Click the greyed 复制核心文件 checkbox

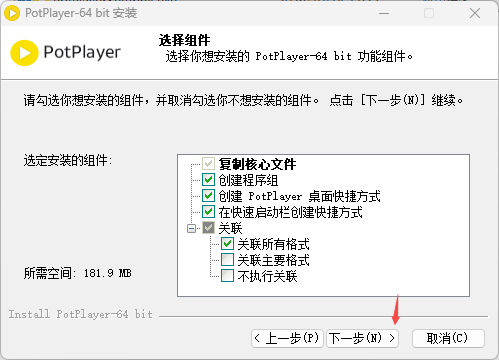pos(208,163)
